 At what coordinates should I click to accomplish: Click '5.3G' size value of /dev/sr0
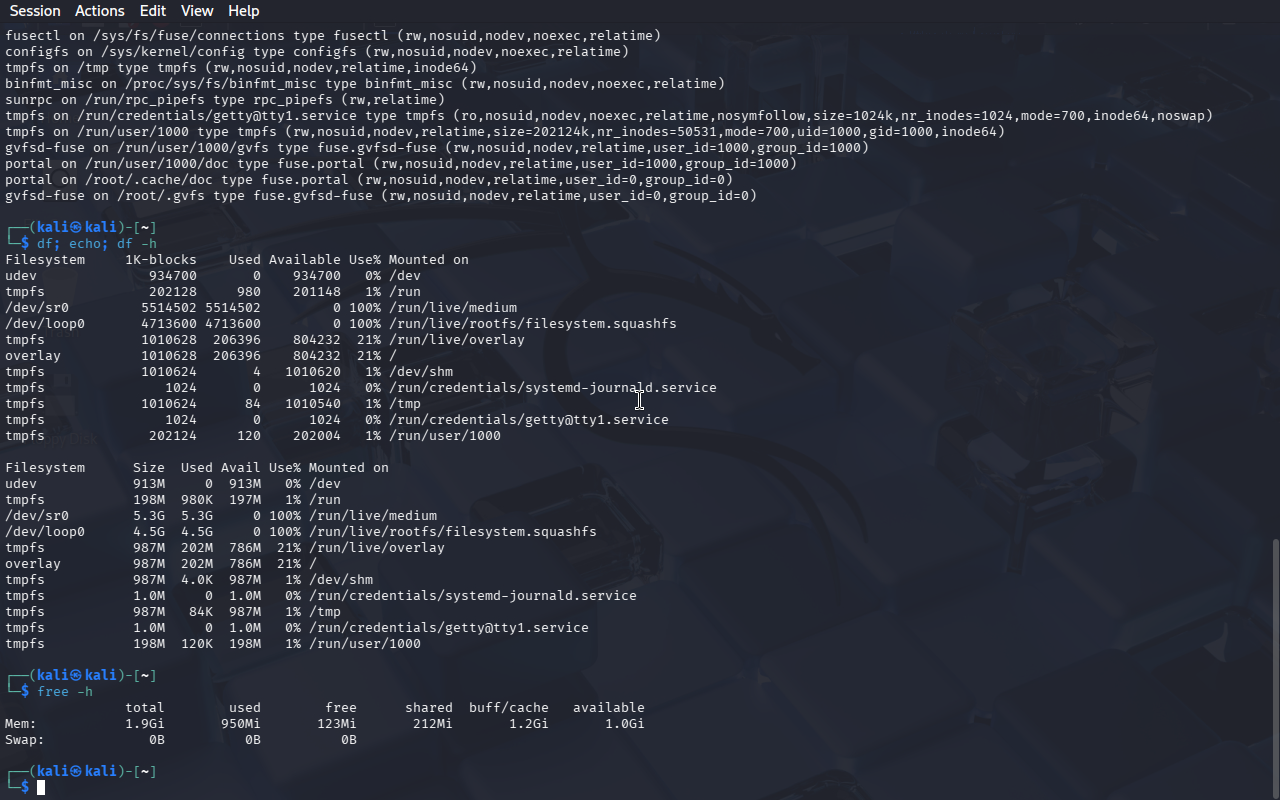(x=148, y=516)
